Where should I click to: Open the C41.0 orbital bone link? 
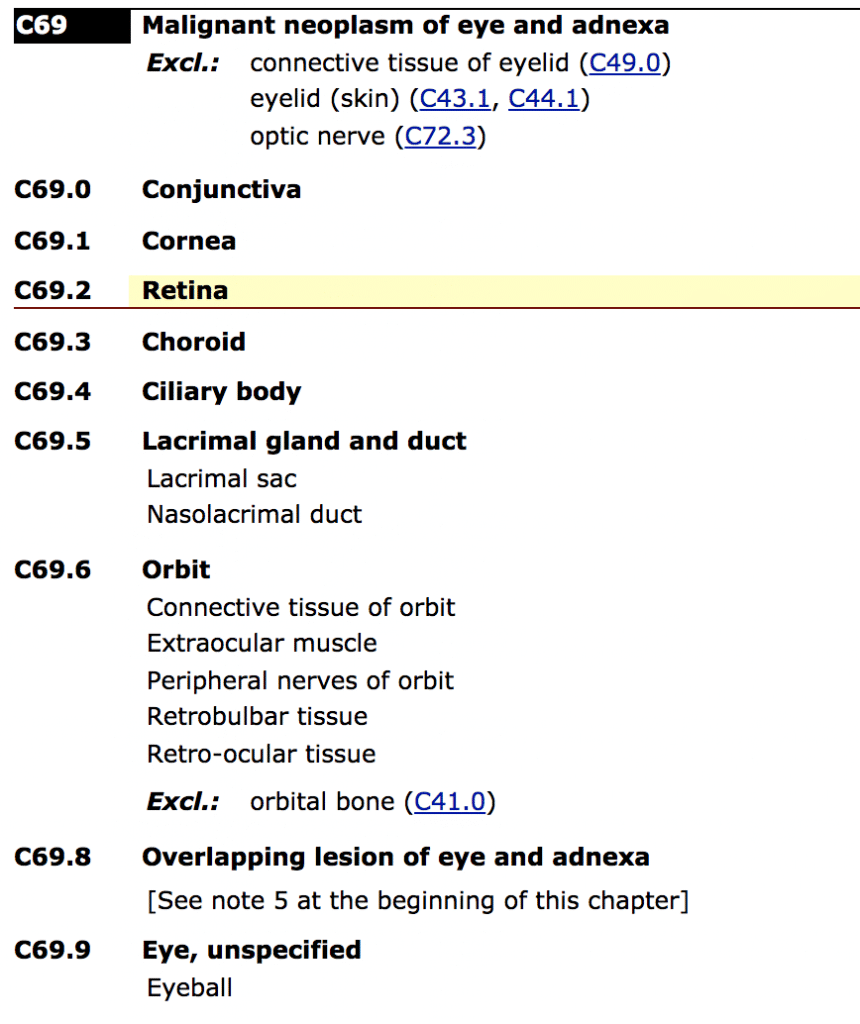click(450, 801)
